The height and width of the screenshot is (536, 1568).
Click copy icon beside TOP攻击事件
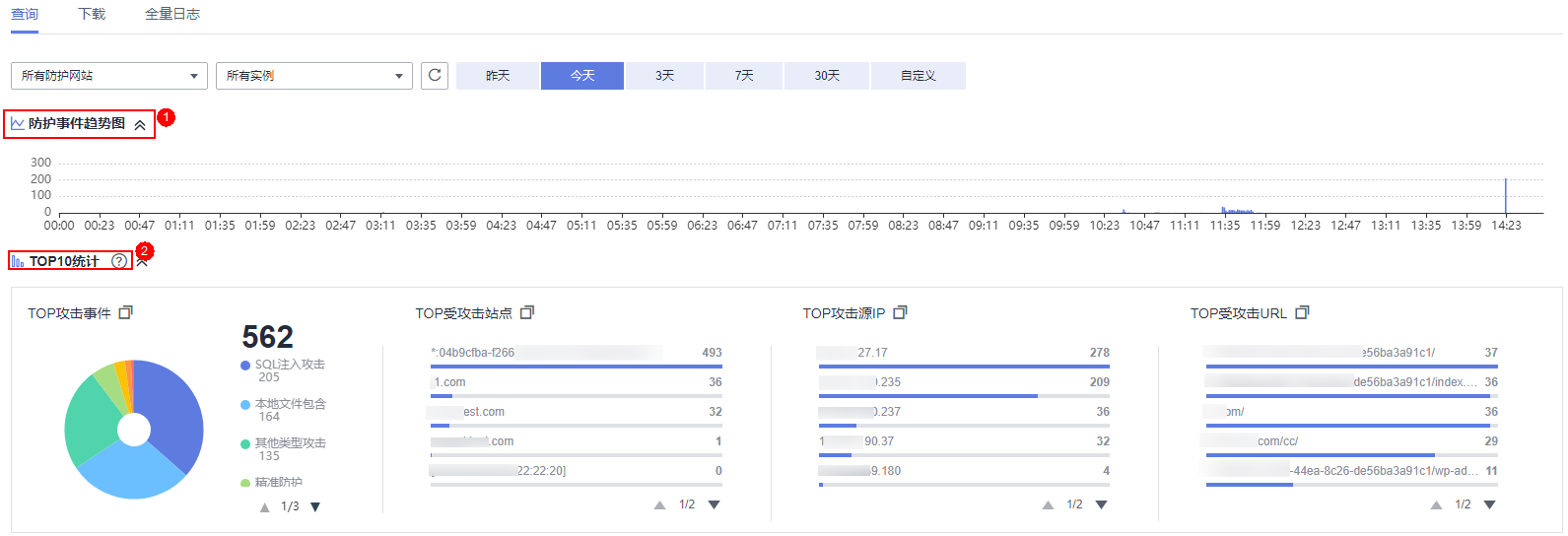(125, 312)
